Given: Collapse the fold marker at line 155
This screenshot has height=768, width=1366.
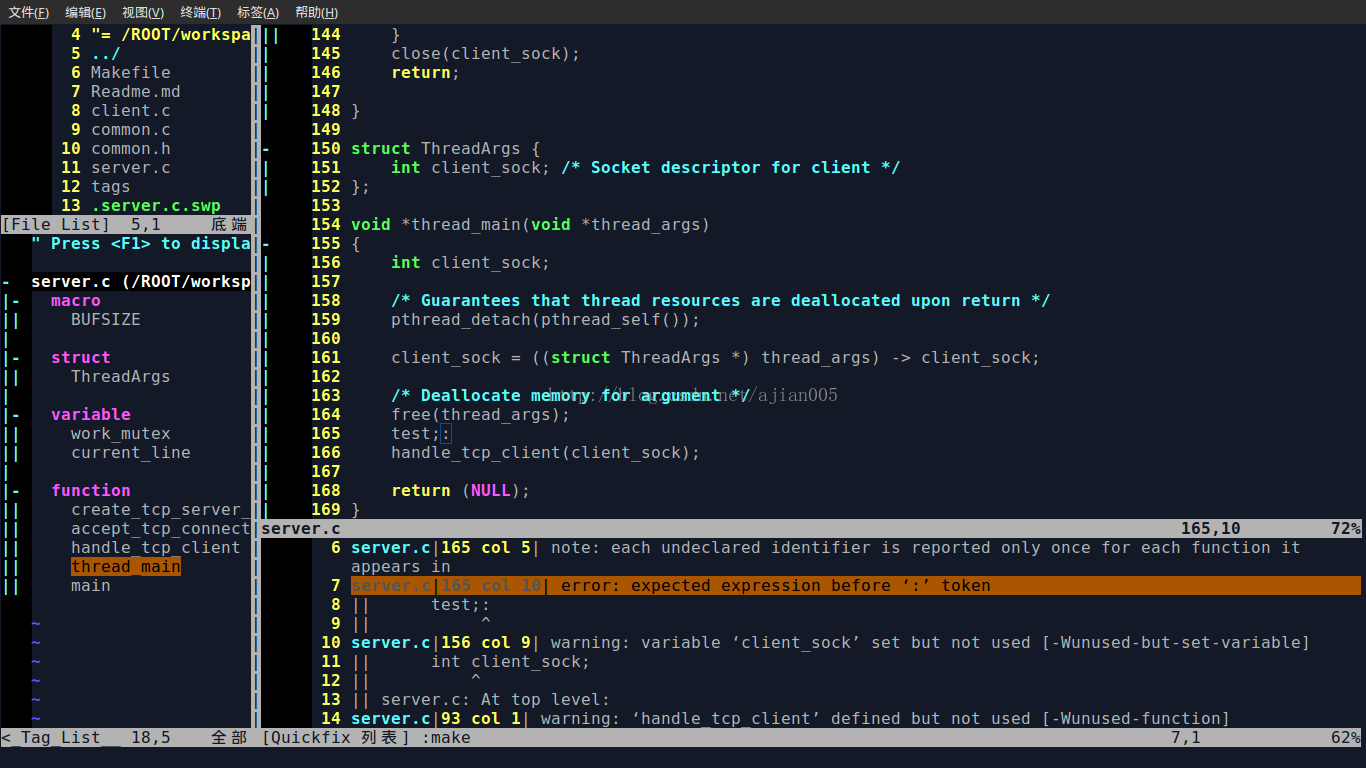Looking at the screenshot, I should pos(266,244).
